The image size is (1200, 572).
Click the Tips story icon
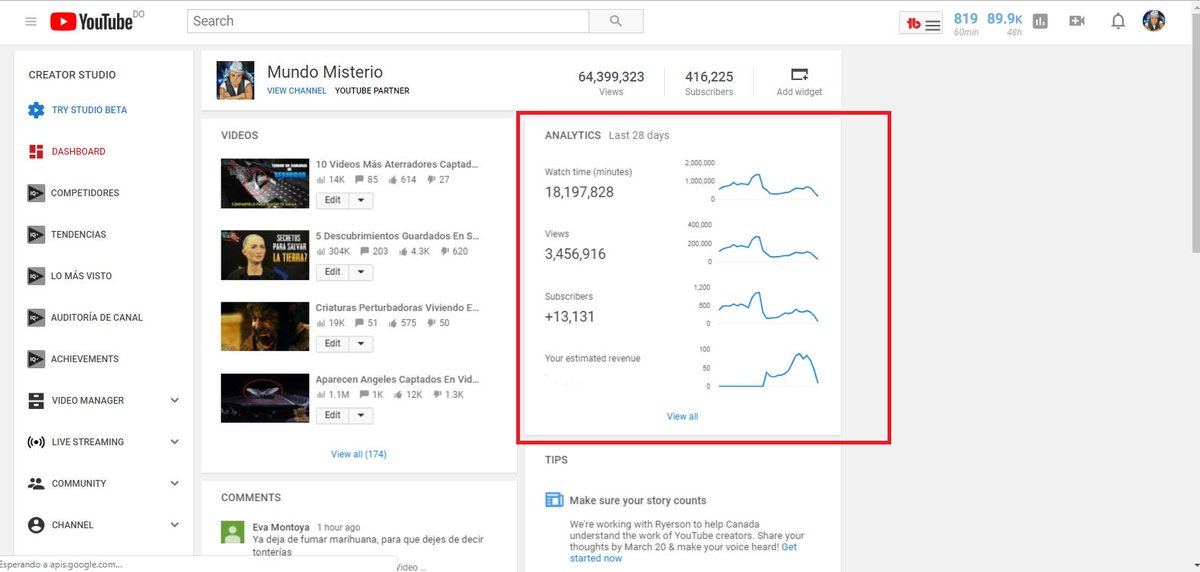[x=554, y=500]
